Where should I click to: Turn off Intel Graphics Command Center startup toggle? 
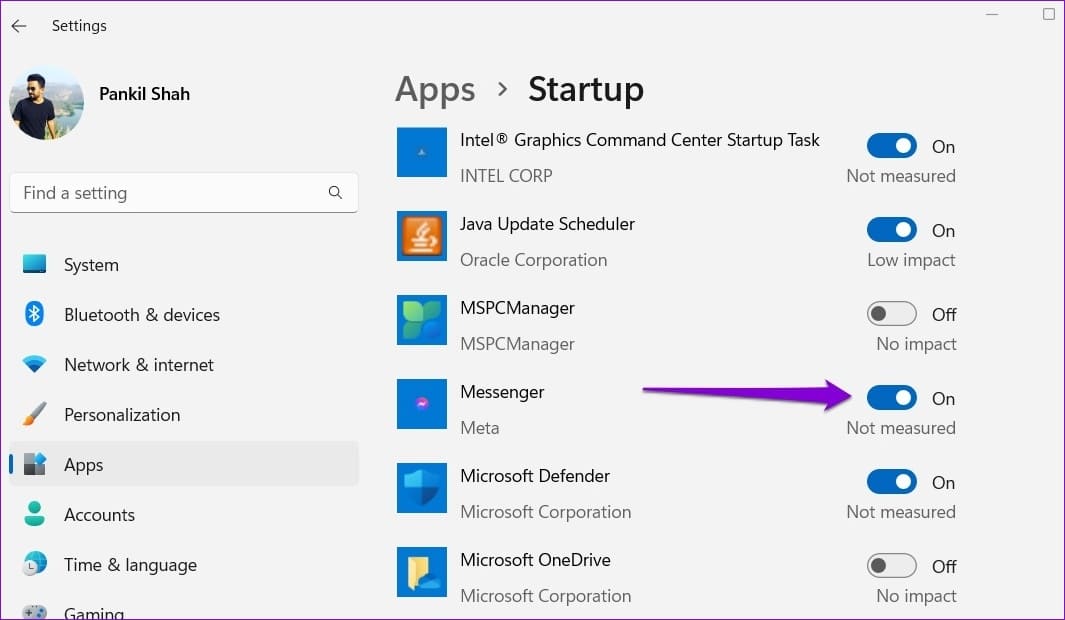[x=892, y=146]
